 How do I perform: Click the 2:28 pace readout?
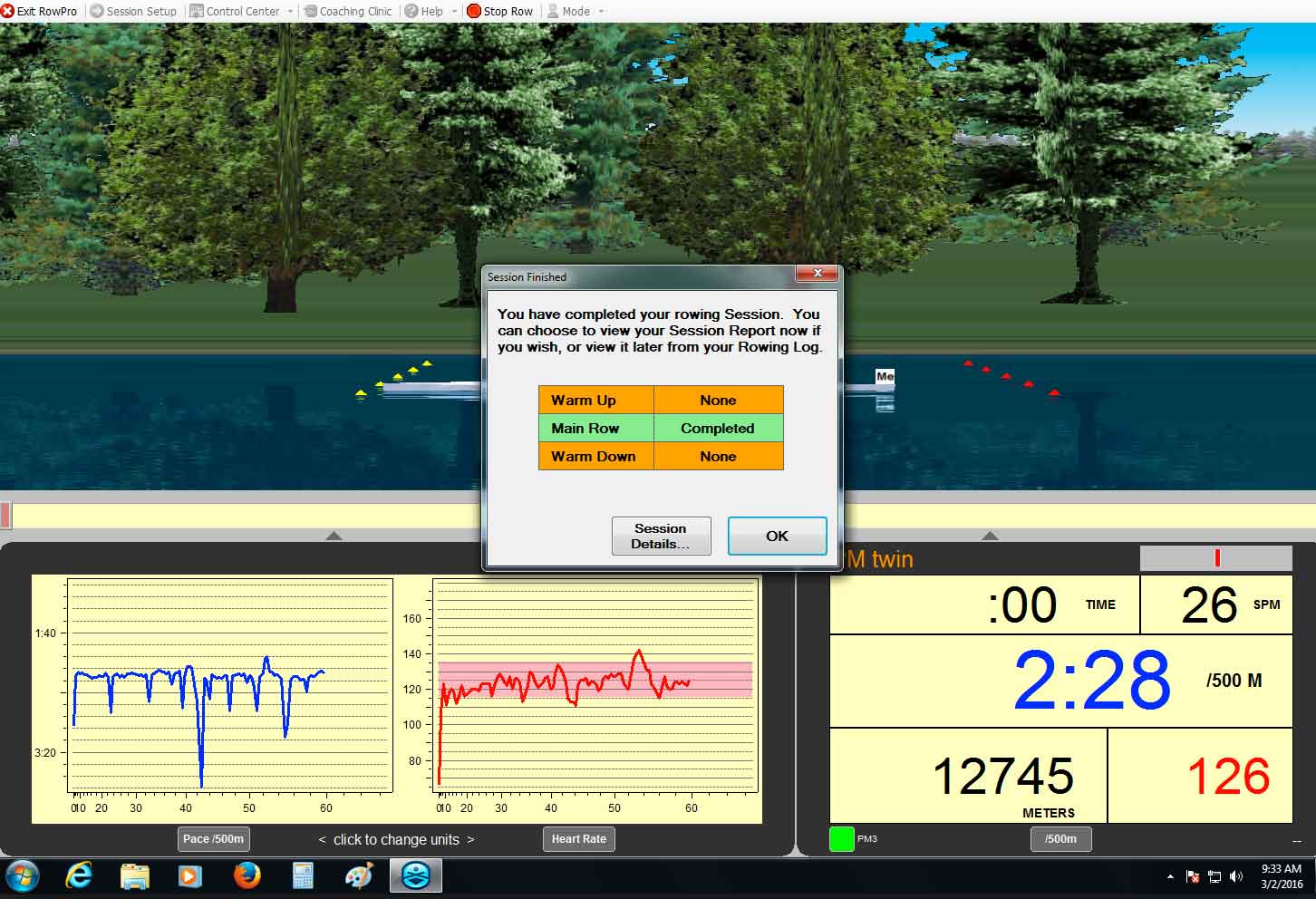tap(1091, 681)
